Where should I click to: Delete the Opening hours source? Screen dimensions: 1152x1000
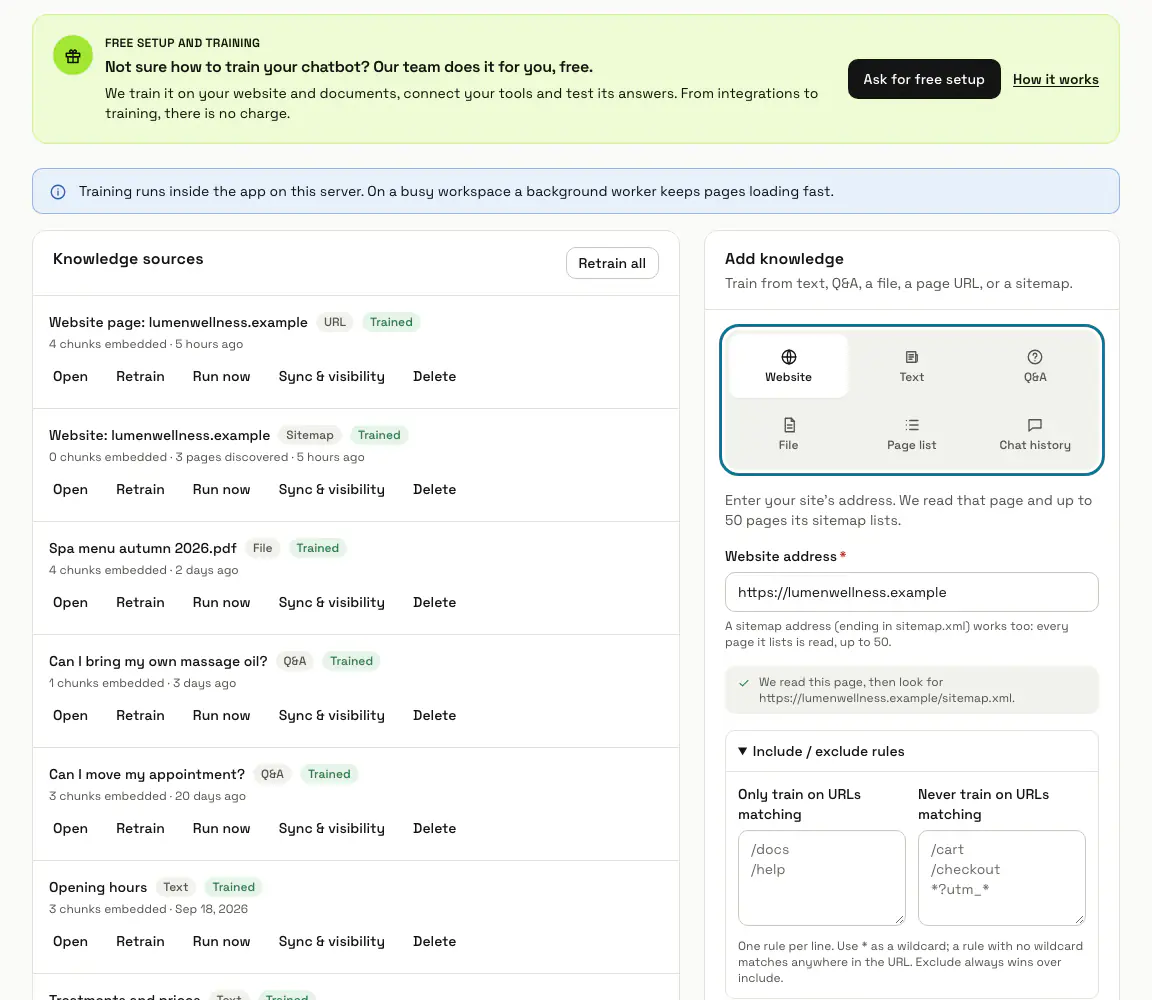[434, 942]
